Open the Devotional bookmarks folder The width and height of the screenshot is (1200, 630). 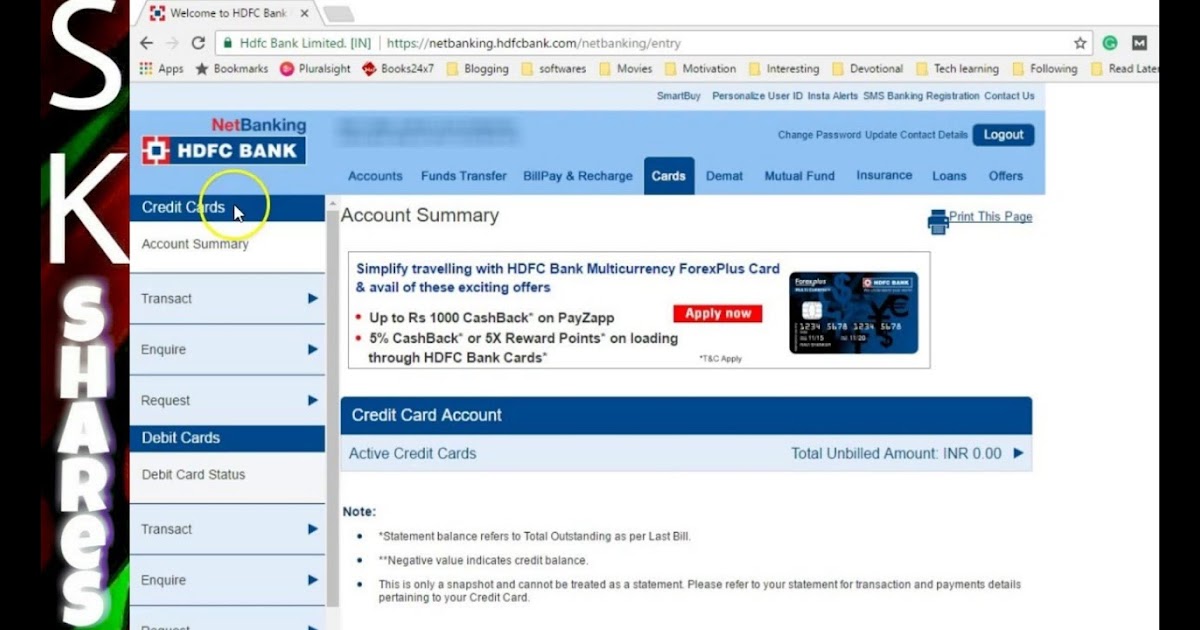[867, 69]
